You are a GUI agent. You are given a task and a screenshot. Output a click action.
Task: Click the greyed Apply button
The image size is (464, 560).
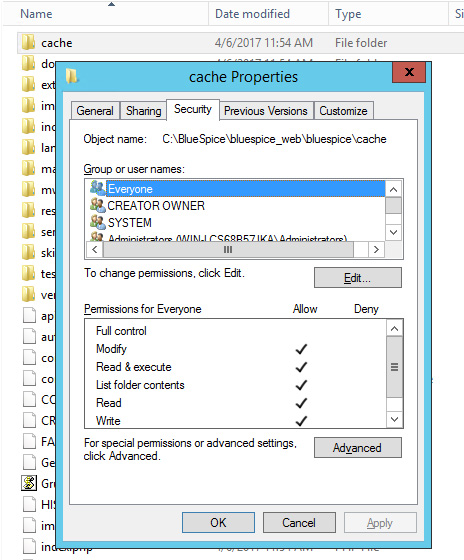[x=380, y=522]
